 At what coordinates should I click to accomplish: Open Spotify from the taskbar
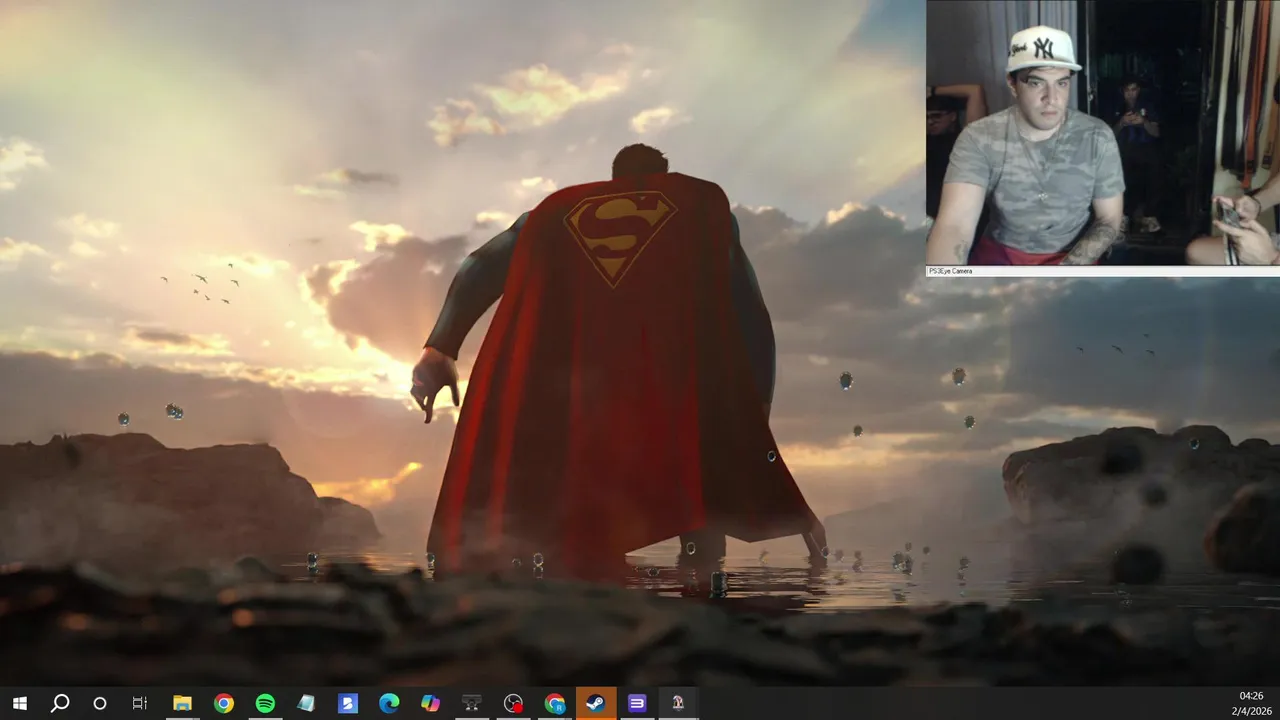coord(265,703)
